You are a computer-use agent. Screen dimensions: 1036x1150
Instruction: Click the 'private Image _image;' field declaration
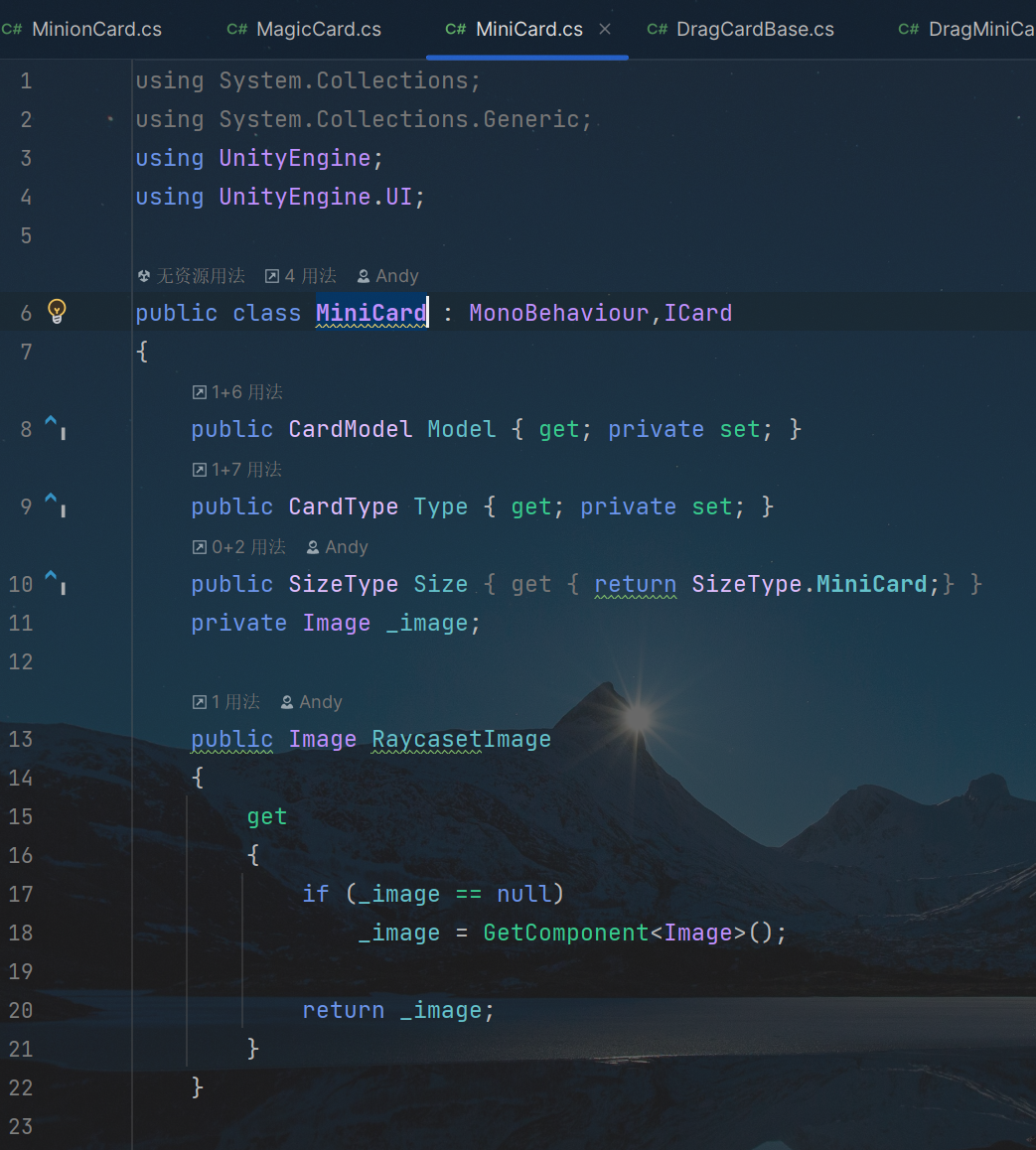(336, 623)
